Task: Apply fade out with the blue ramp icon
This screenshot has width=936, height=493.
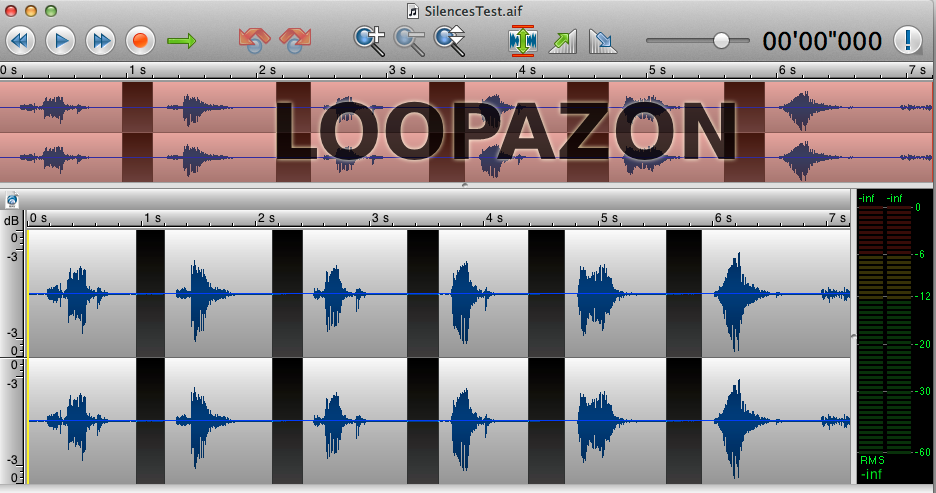Action: pos(603,41)
